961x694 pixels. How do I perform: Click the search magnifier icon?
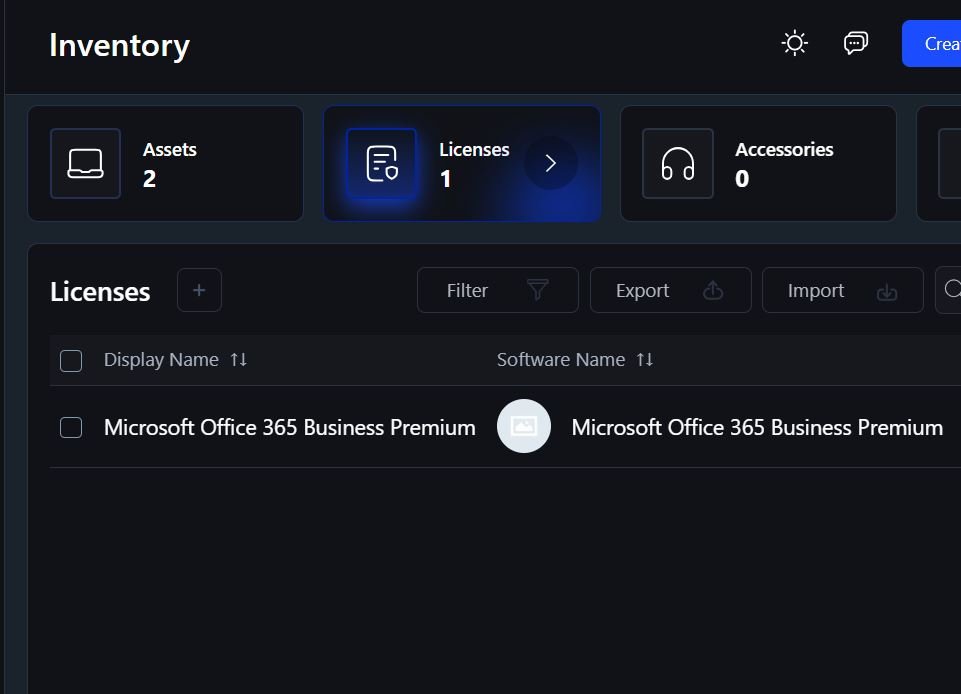coord(953,289)
